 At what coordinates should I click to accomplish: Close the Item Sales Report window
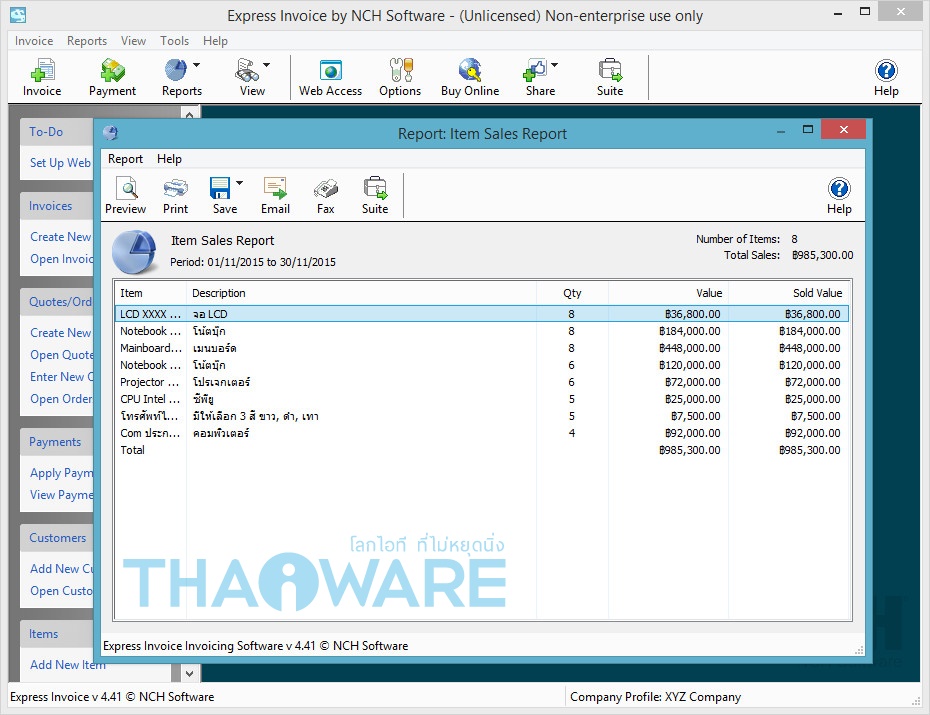click(843, 129)
